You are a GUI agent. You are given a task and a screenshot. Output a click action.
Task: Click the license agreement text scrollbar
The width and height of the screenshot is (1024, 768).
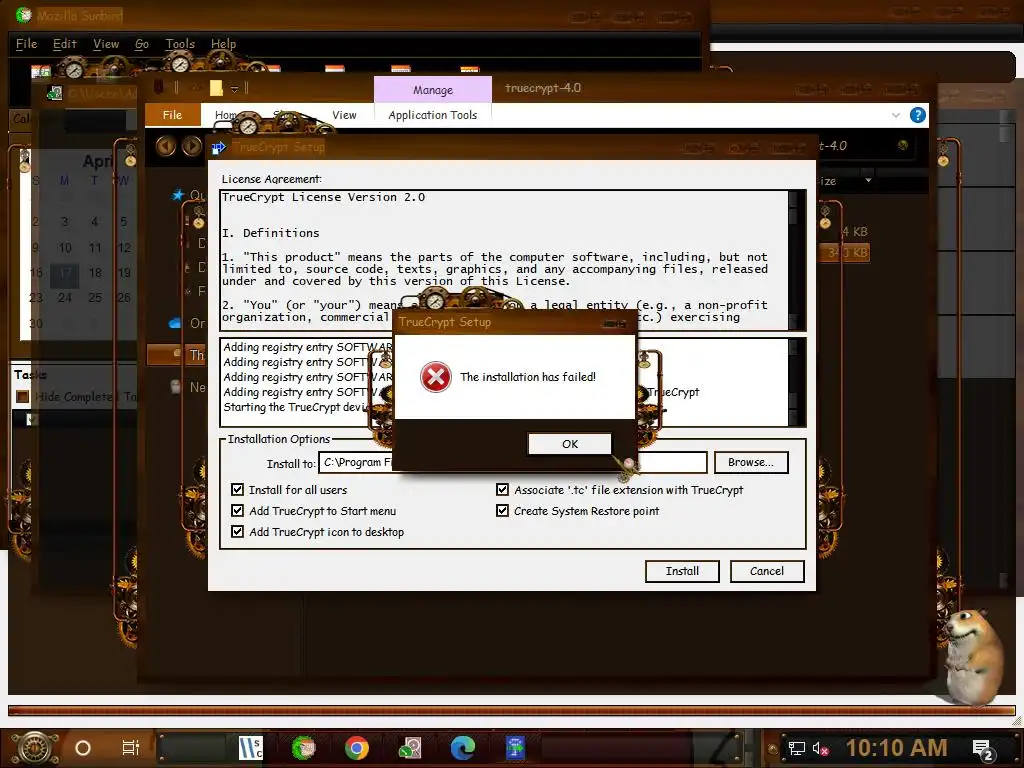click(x=793, y=260)
